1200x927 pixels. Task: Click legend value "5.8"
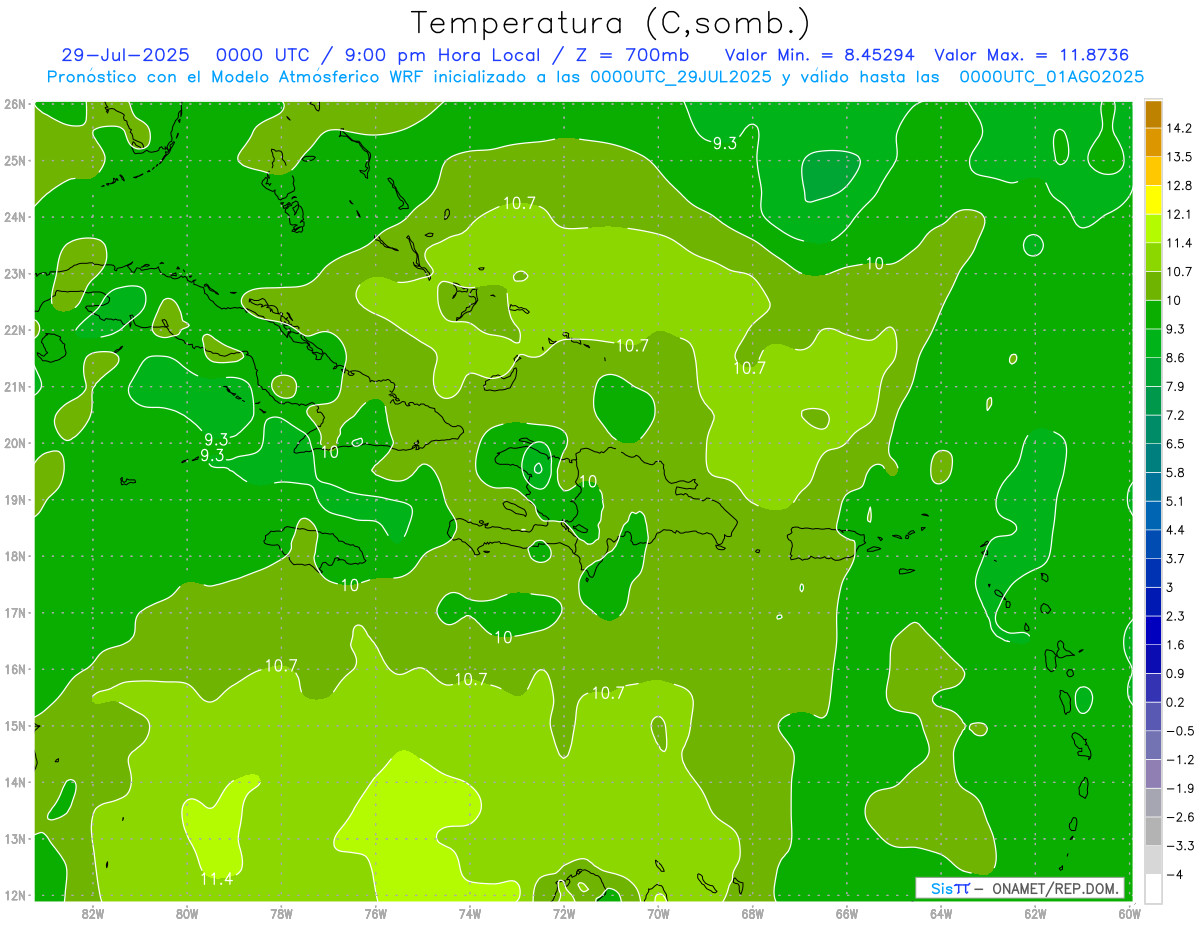click(x=1175, y=472)
